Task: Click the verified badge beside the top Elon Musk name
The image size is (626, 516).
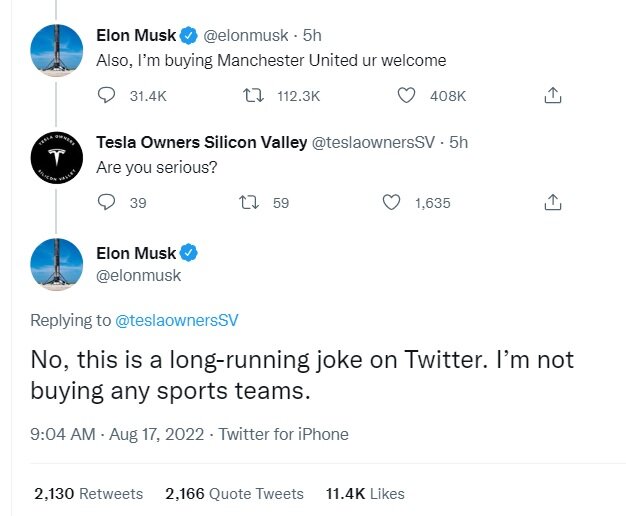Action: 188,35
